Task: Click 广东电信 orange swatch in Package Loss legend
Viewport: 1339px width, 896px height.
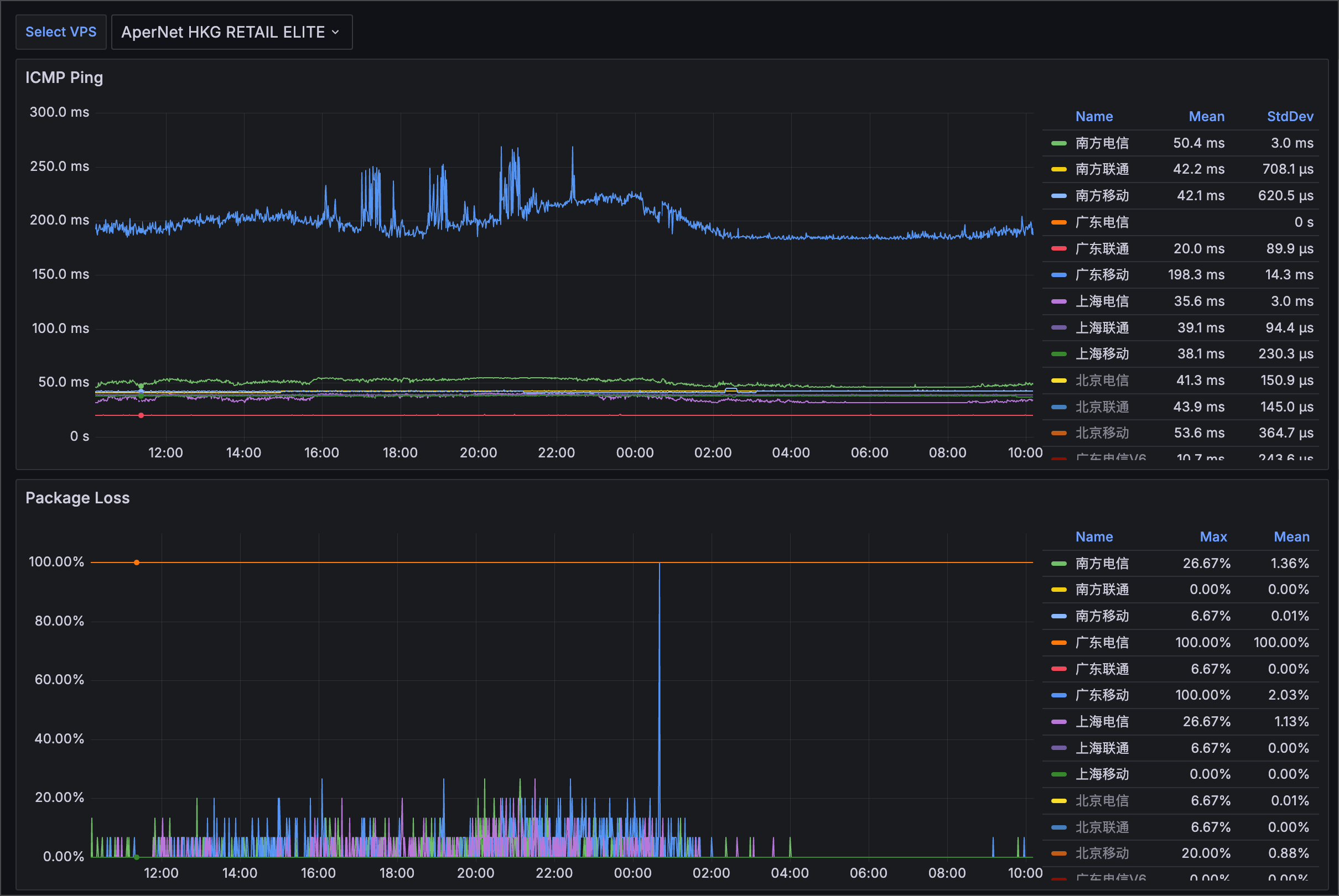Action: coord(1058,643)
